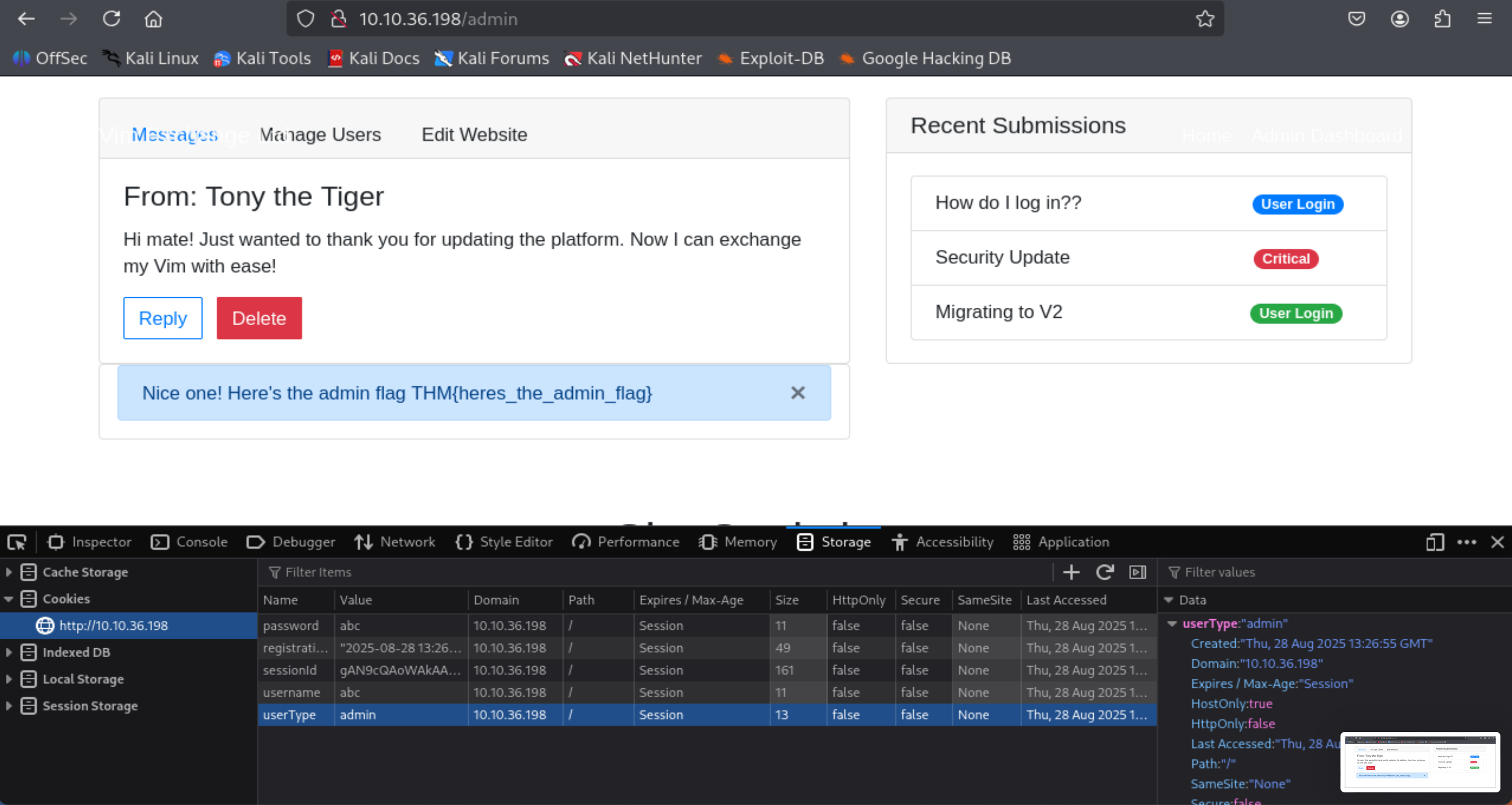The width and height of the screenshot is (1512, 805).
Task: Refresh the cookie storage table
Action: pyautogui.click(x=1105, y=572)
